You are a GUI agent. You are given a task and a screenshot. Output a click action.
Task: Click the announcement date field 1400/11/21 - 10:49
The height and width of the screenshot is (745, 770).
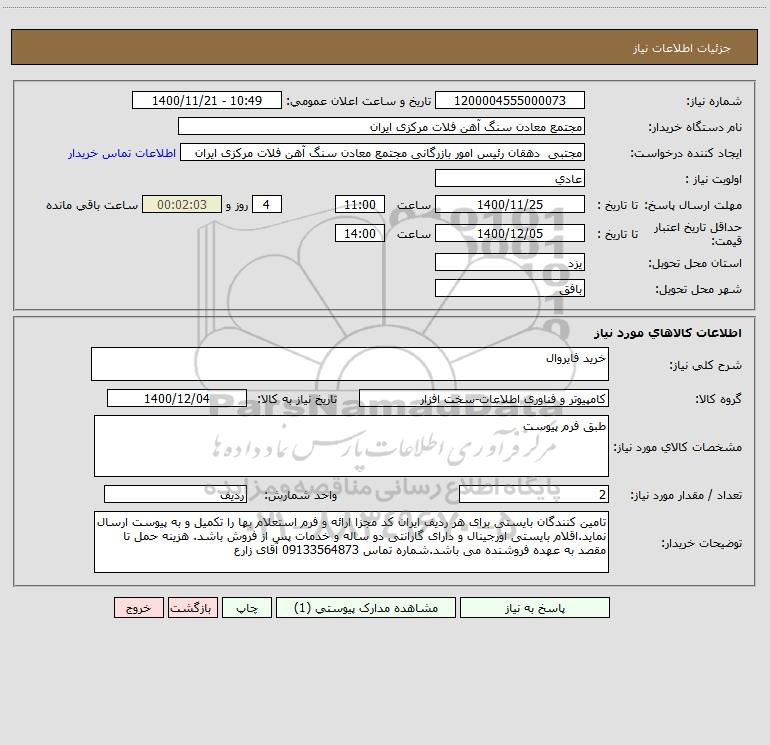coord(207,101)
